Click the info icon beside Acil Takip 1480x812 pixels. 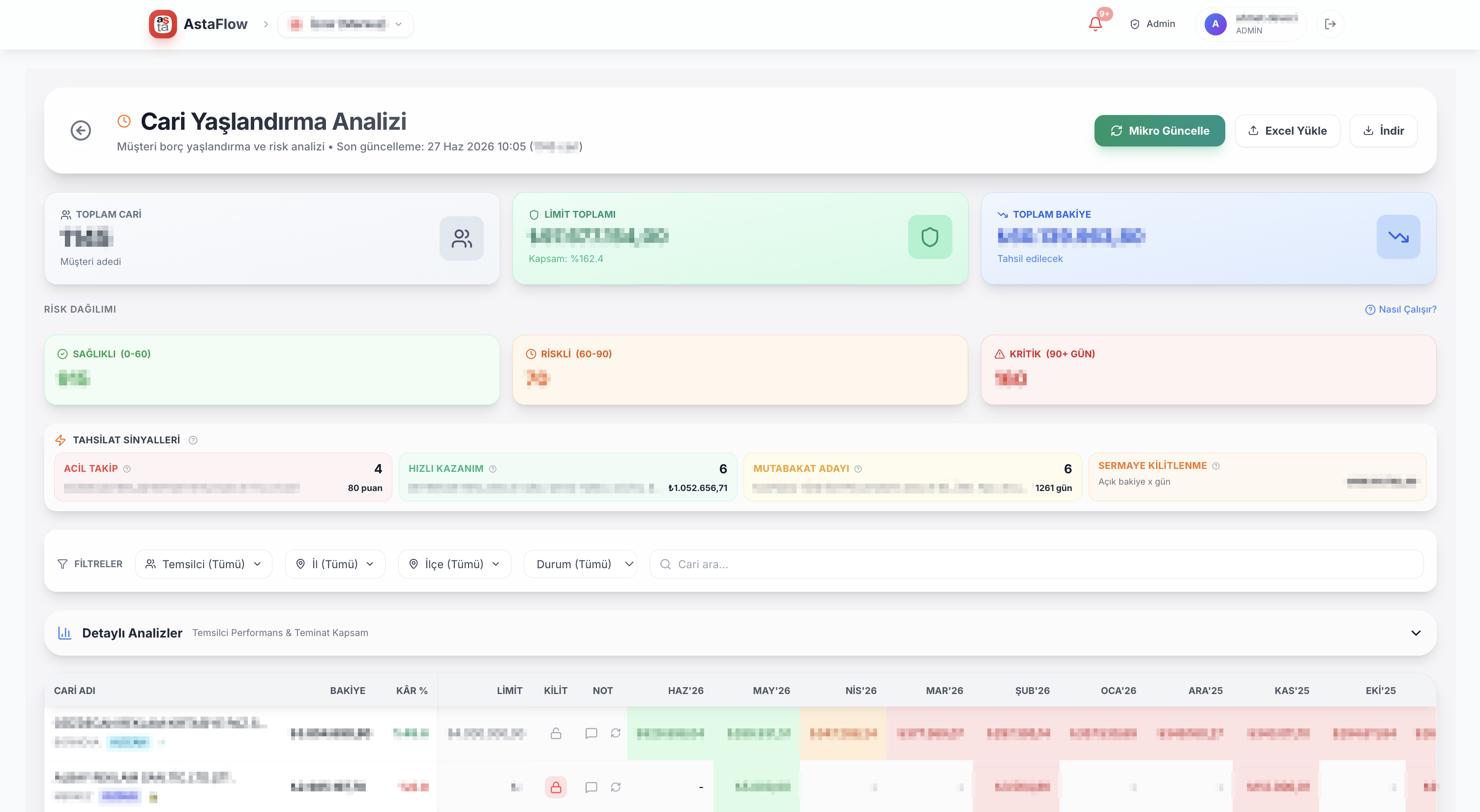tap(127, 468)
